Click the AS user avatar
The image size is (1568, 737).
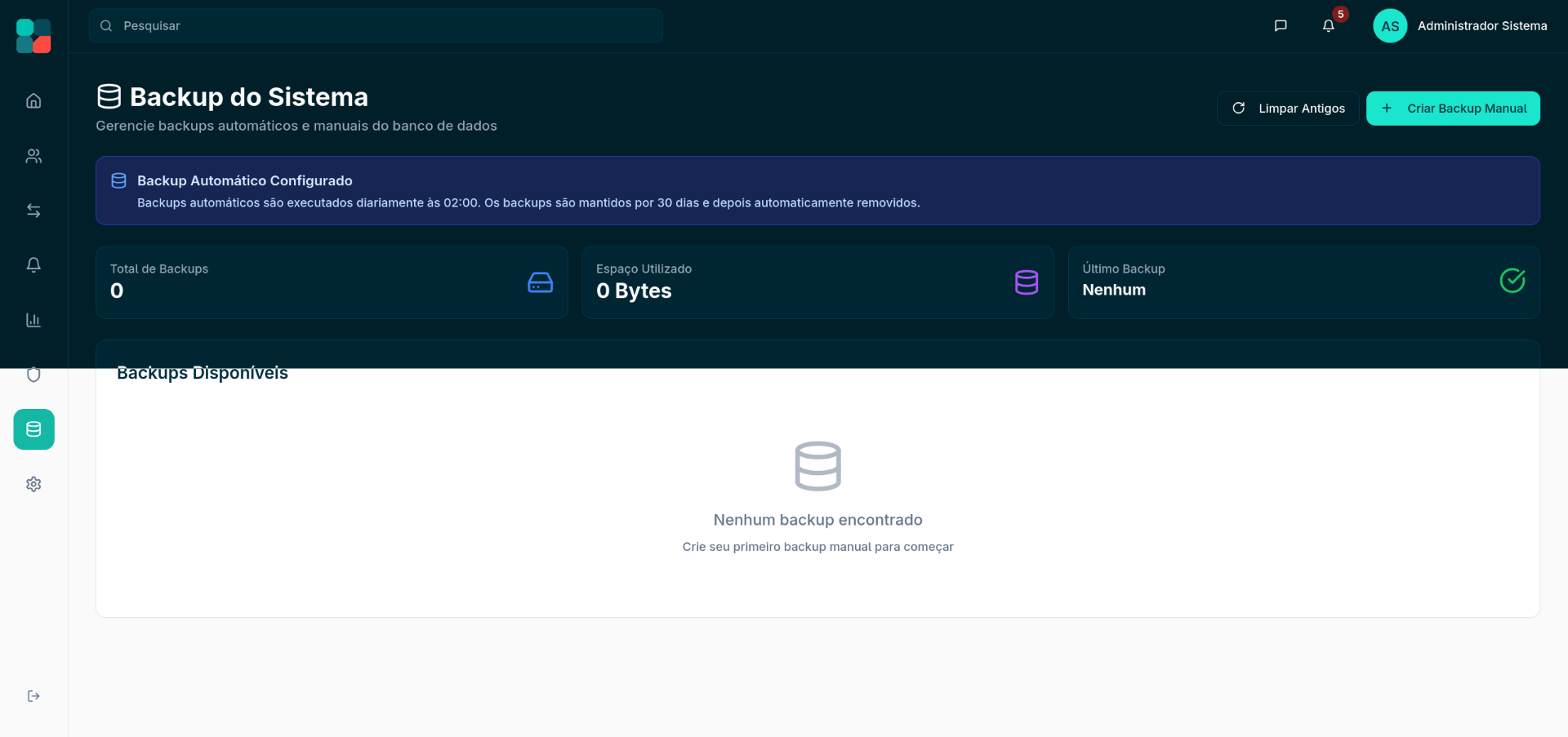click(x=1389, y=26)
